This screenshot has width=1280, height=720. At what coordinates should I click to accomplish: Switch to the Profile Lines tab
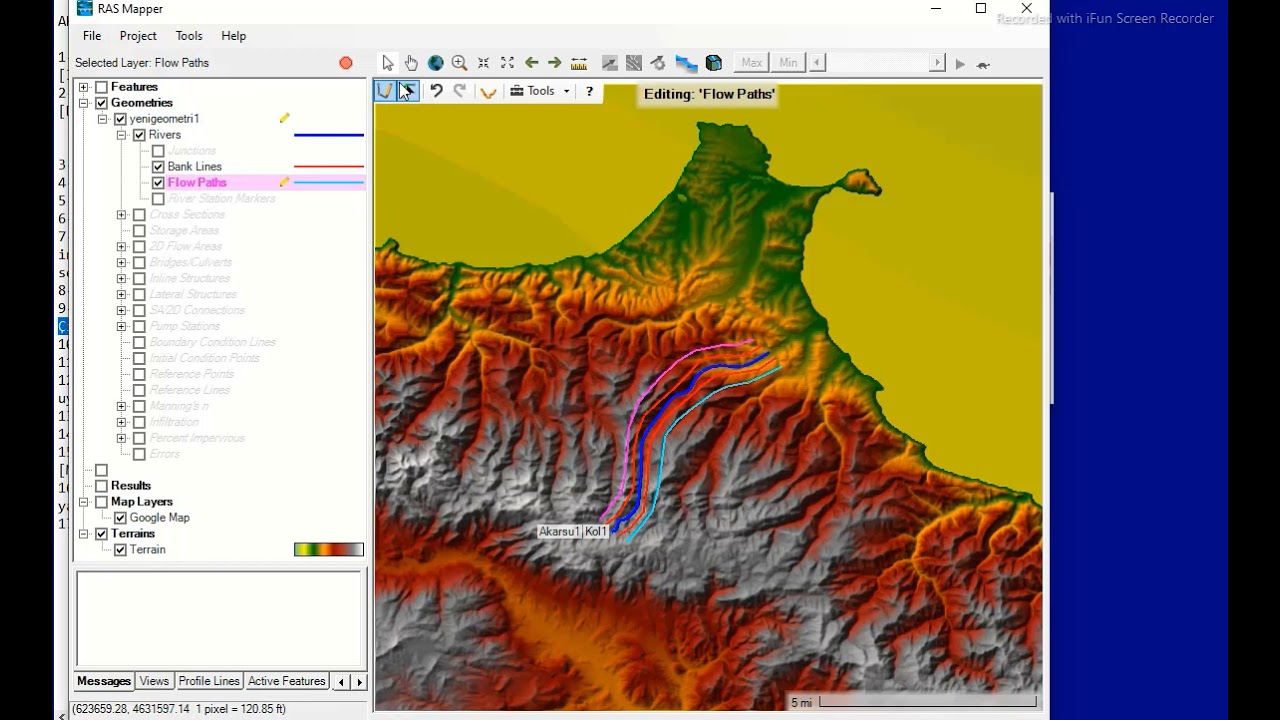click(209, 681)
